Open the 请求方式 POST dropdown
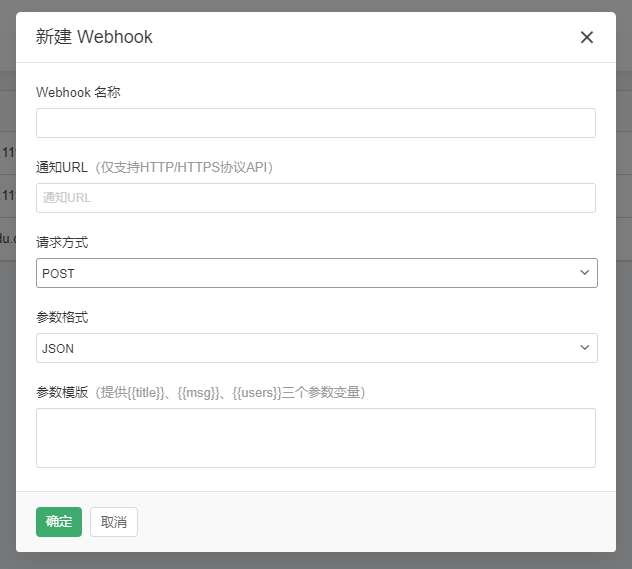The height and width of the screenshot is (569, 632). coord(300,273)
